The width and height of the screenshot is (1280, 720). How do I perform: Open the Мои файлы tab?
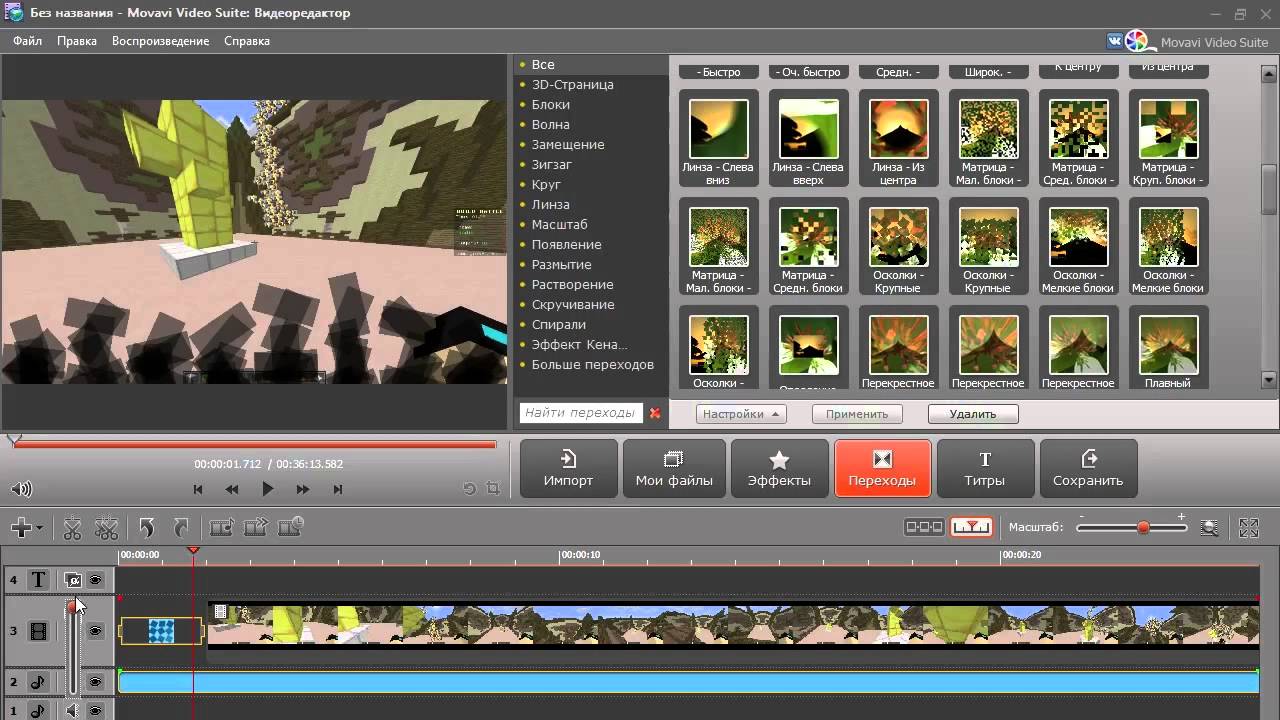coord(674,468)
